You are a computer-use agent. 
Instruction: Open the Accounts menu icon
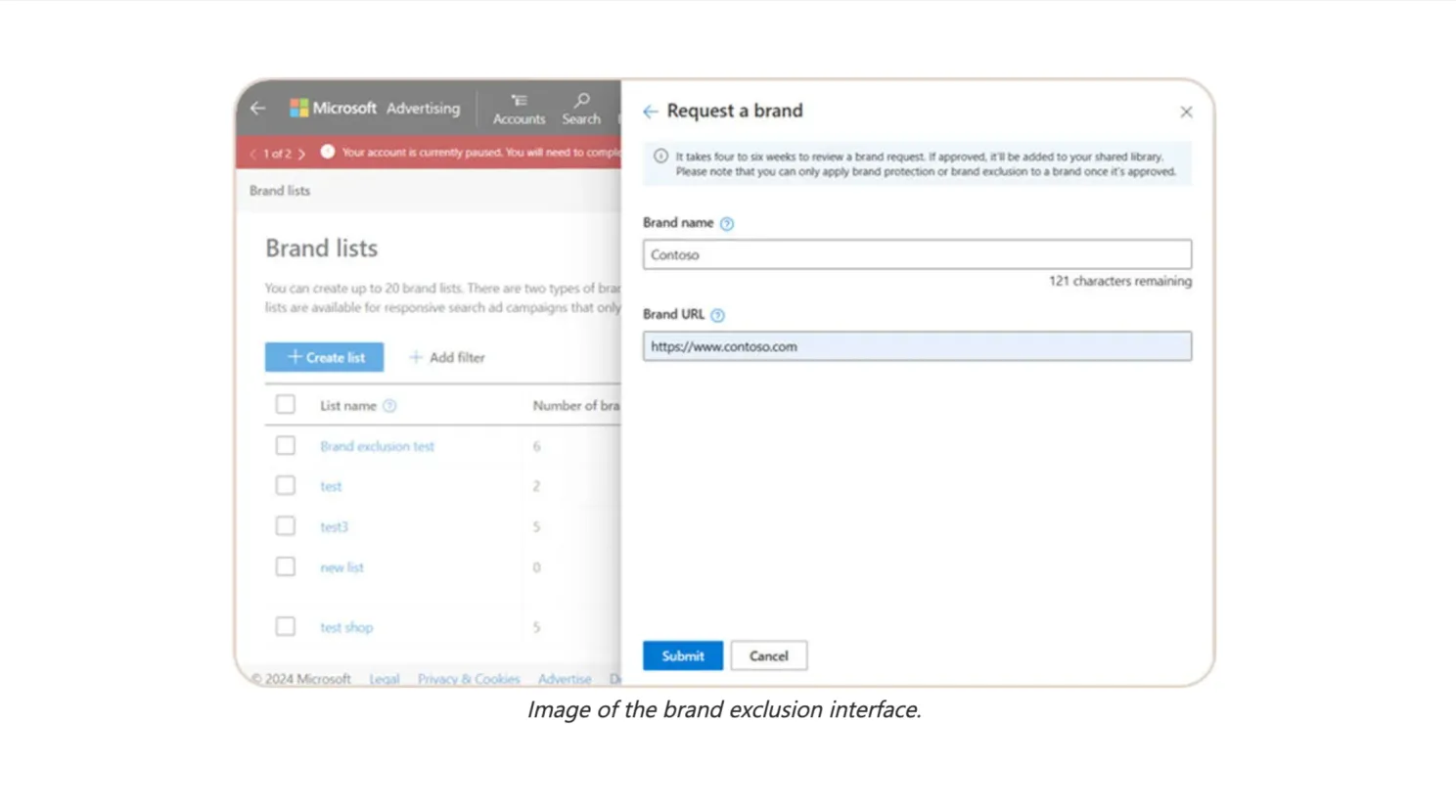pos(519,109)
